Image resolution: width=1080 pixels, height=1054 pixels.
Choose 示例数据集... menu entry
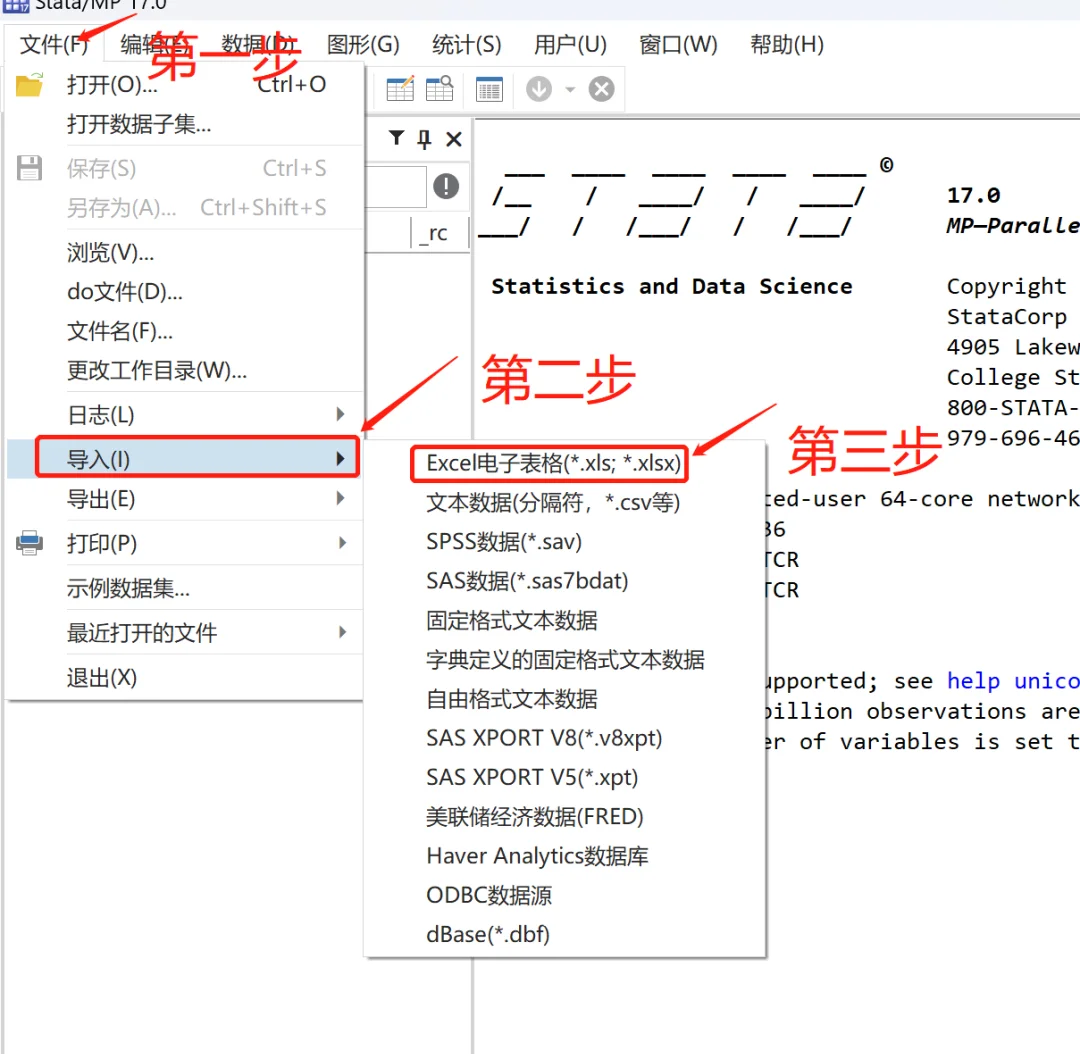tap(185, 588)
